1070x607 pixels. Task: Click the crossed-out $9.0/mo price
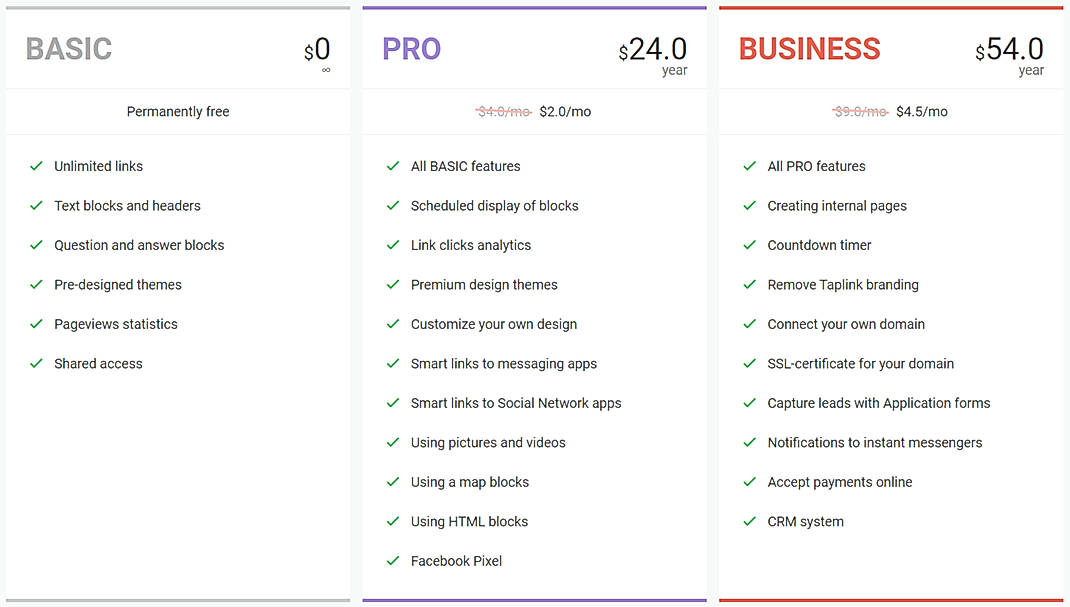pyautogui.click(x=860, y=111)
